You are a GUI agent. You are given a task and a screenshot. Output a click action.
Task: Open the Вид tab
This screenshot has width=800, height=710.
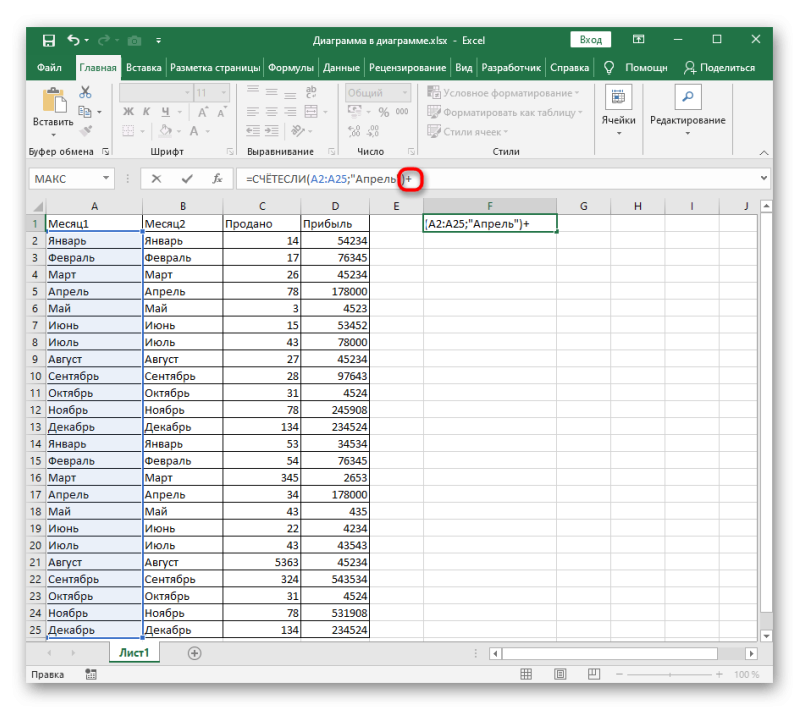[463, 67]
